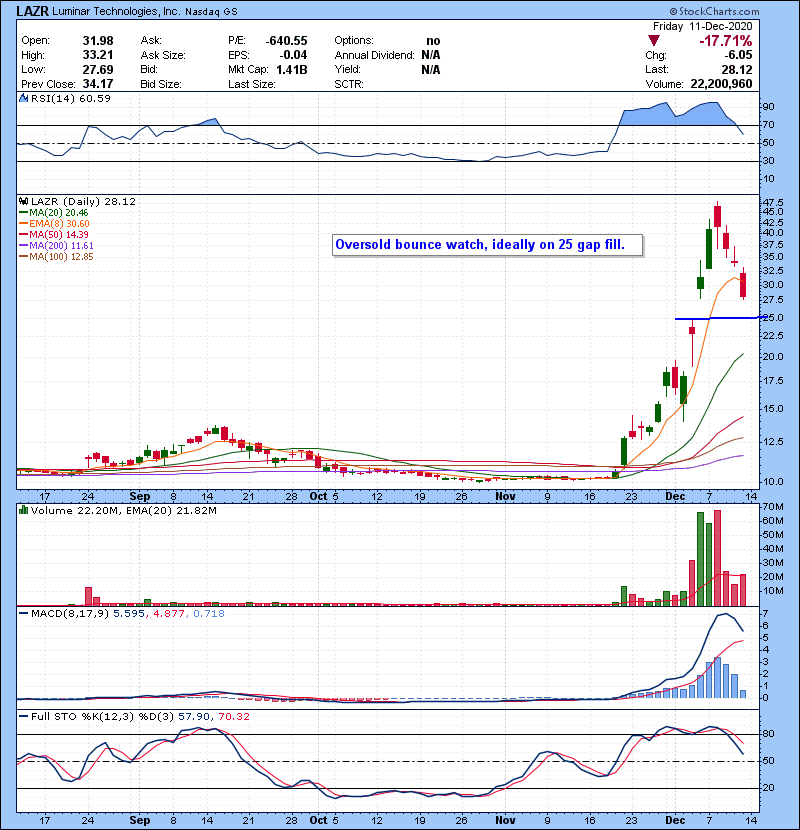Click the Friday 11-Dec-2020 date label

(702, 26)
